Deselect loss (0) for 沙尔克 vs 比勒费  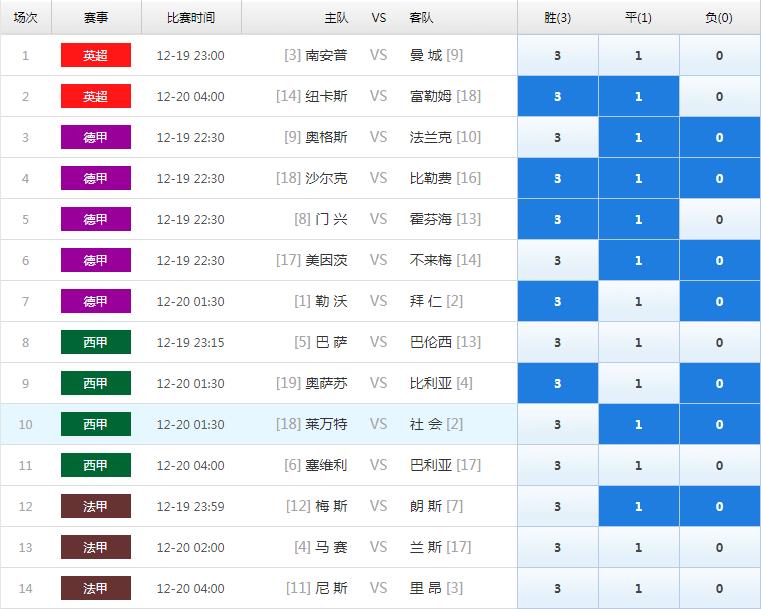point(720,178)
